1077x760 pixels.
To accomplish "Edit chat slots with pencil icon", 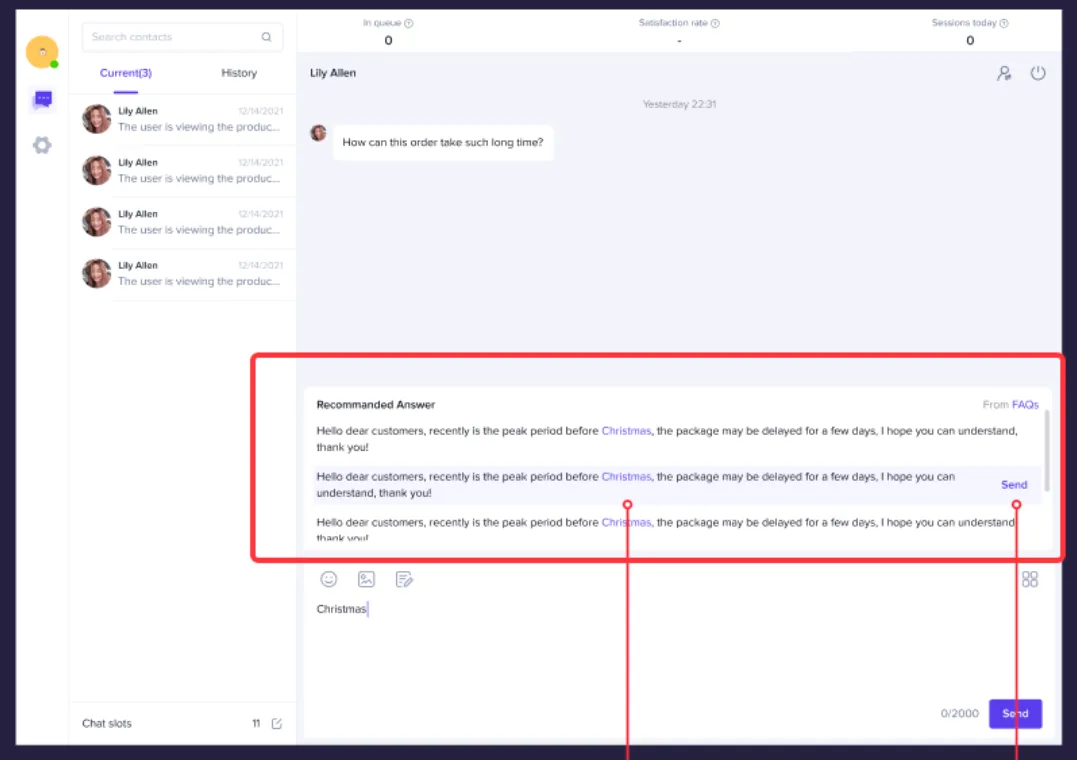I will click(277, 724).
